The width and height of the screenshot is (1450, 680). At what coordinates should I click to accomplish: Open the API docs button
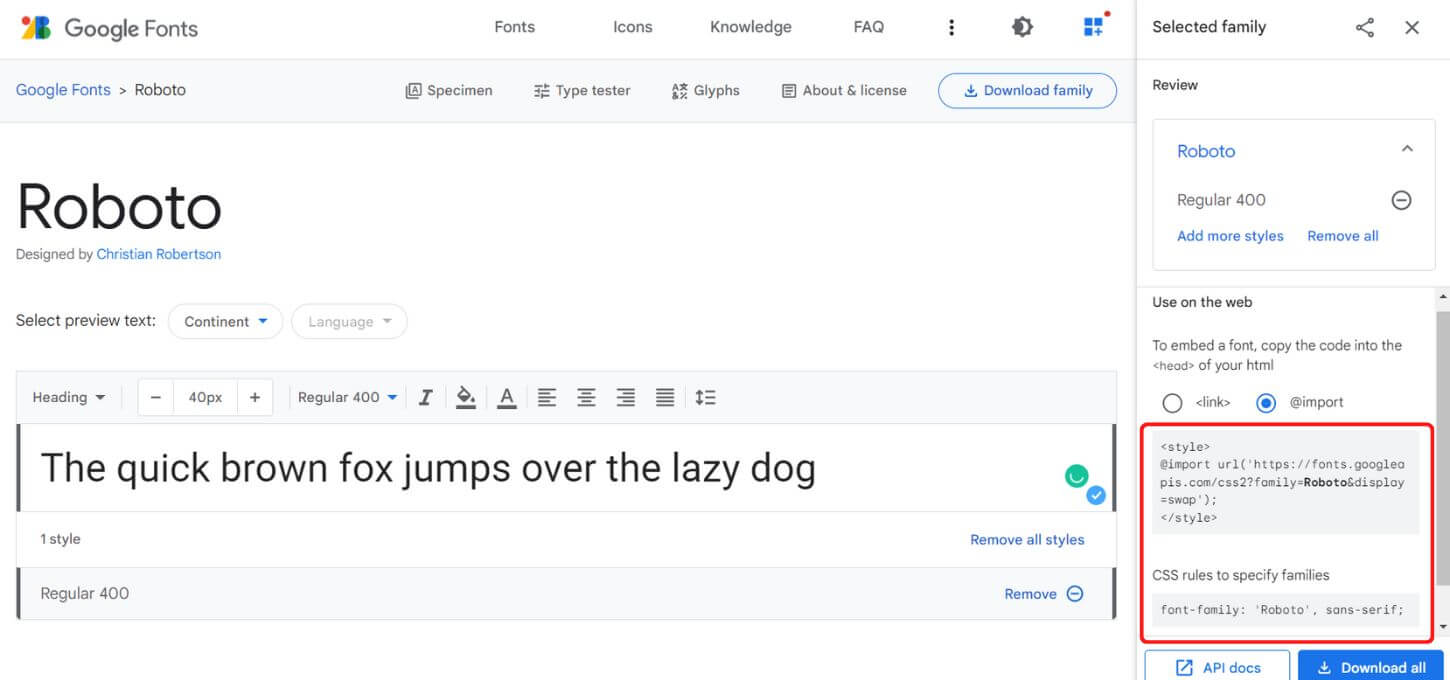click(x=1217, y=667)
